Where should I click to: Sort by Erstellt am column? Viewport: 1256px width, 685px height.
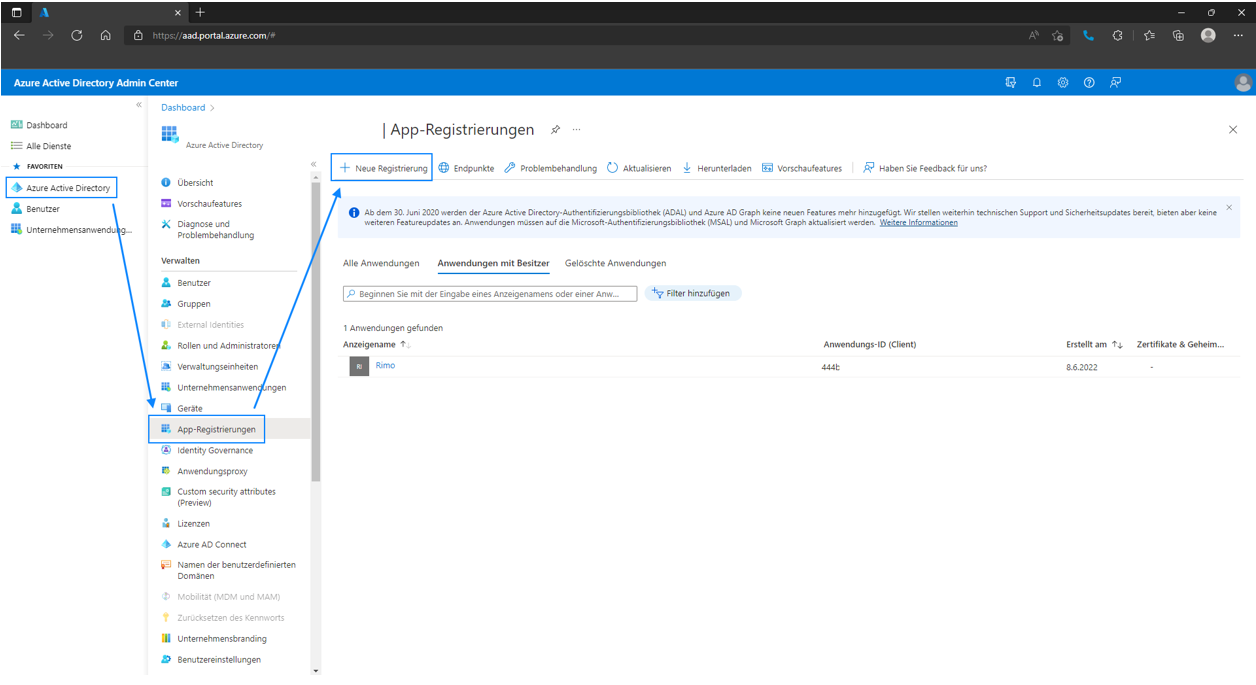[x=1094, y=345]
